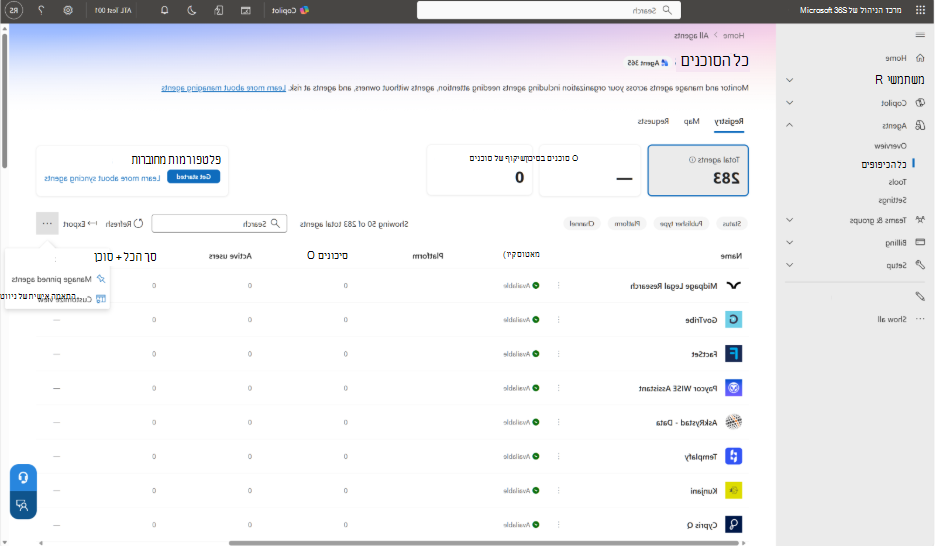The image size is (936, 546).
Task: Open Learn more about managing agents link
Action: (x=223, y=88)
